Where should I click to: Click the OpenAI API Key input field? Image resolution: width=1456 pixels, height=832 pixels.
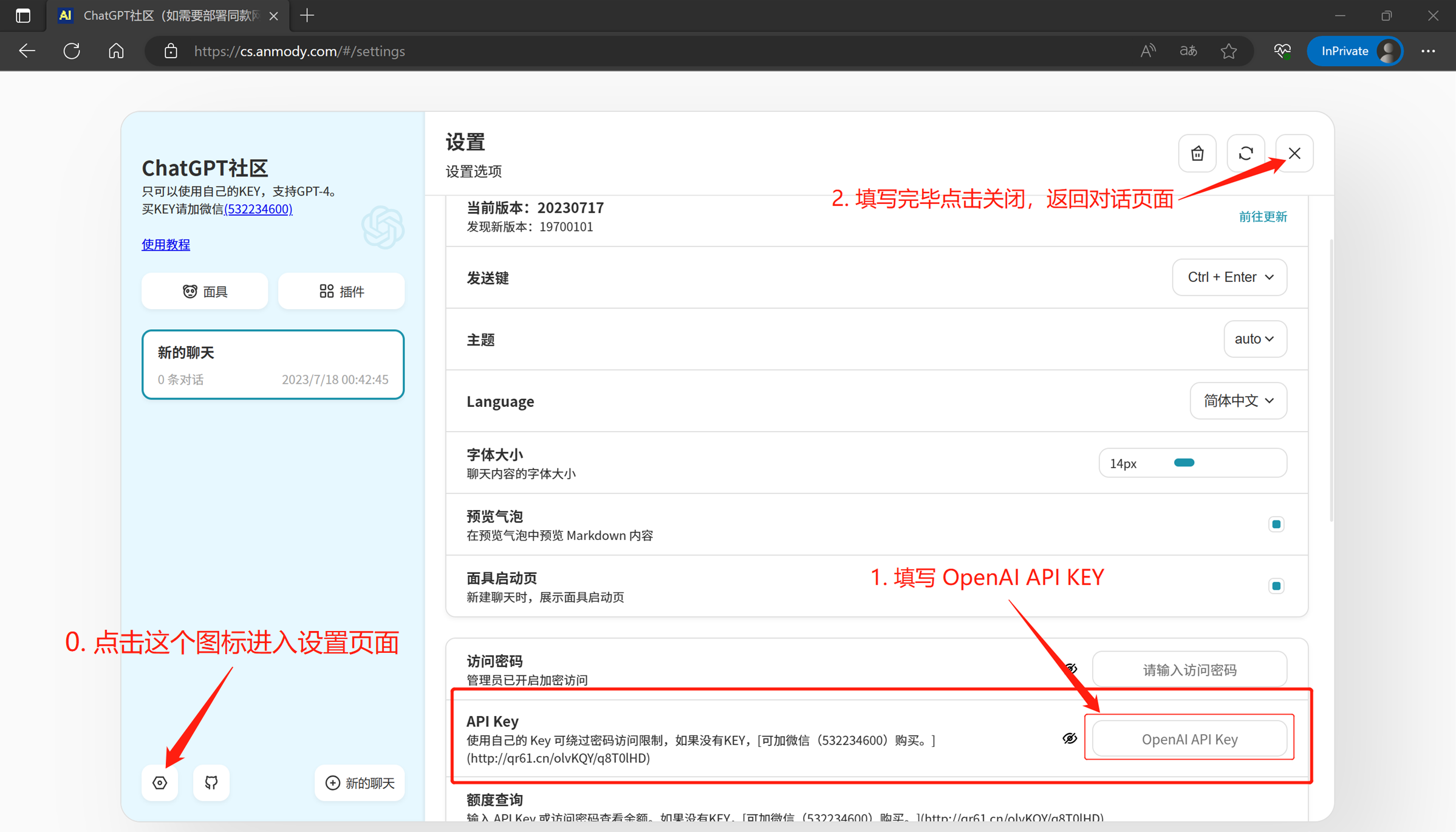[1189, 738]
